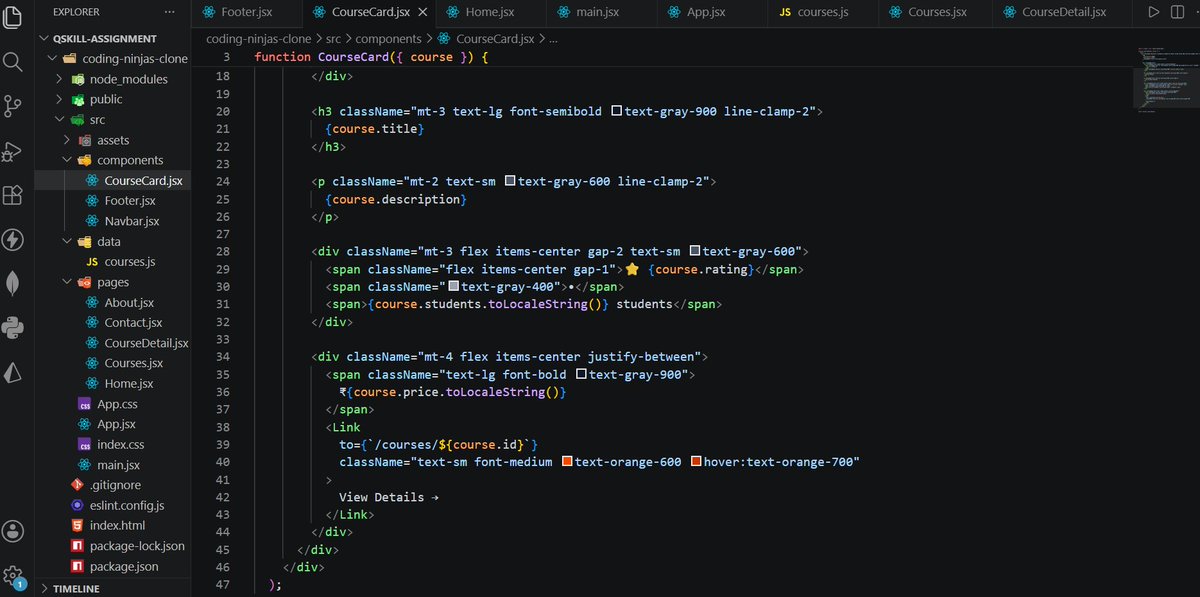Click color swatch before text-orange-600

pyautogui.click(x=567, y=461)
